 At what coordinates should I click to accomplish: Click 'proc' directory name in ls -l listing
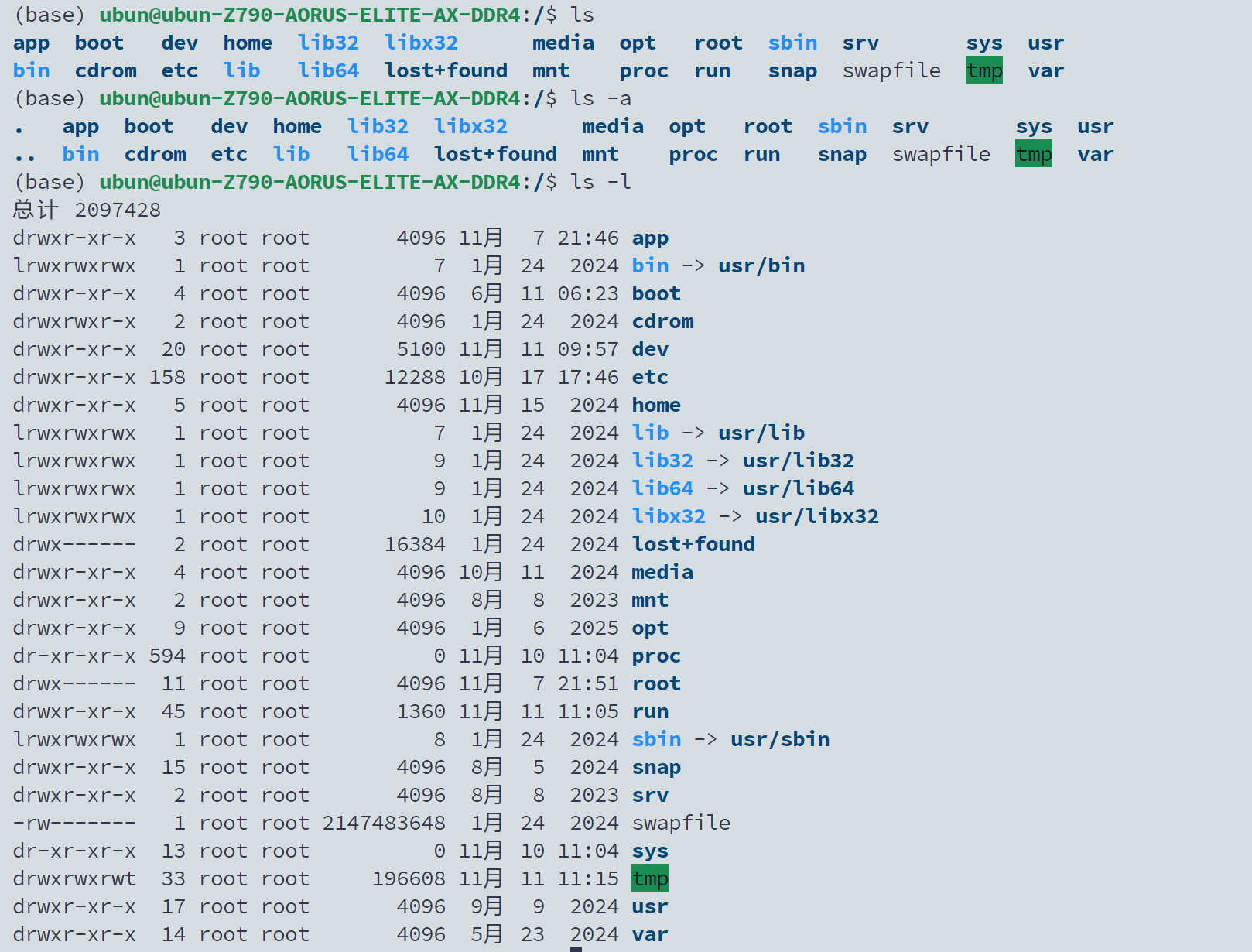(656, 656)
